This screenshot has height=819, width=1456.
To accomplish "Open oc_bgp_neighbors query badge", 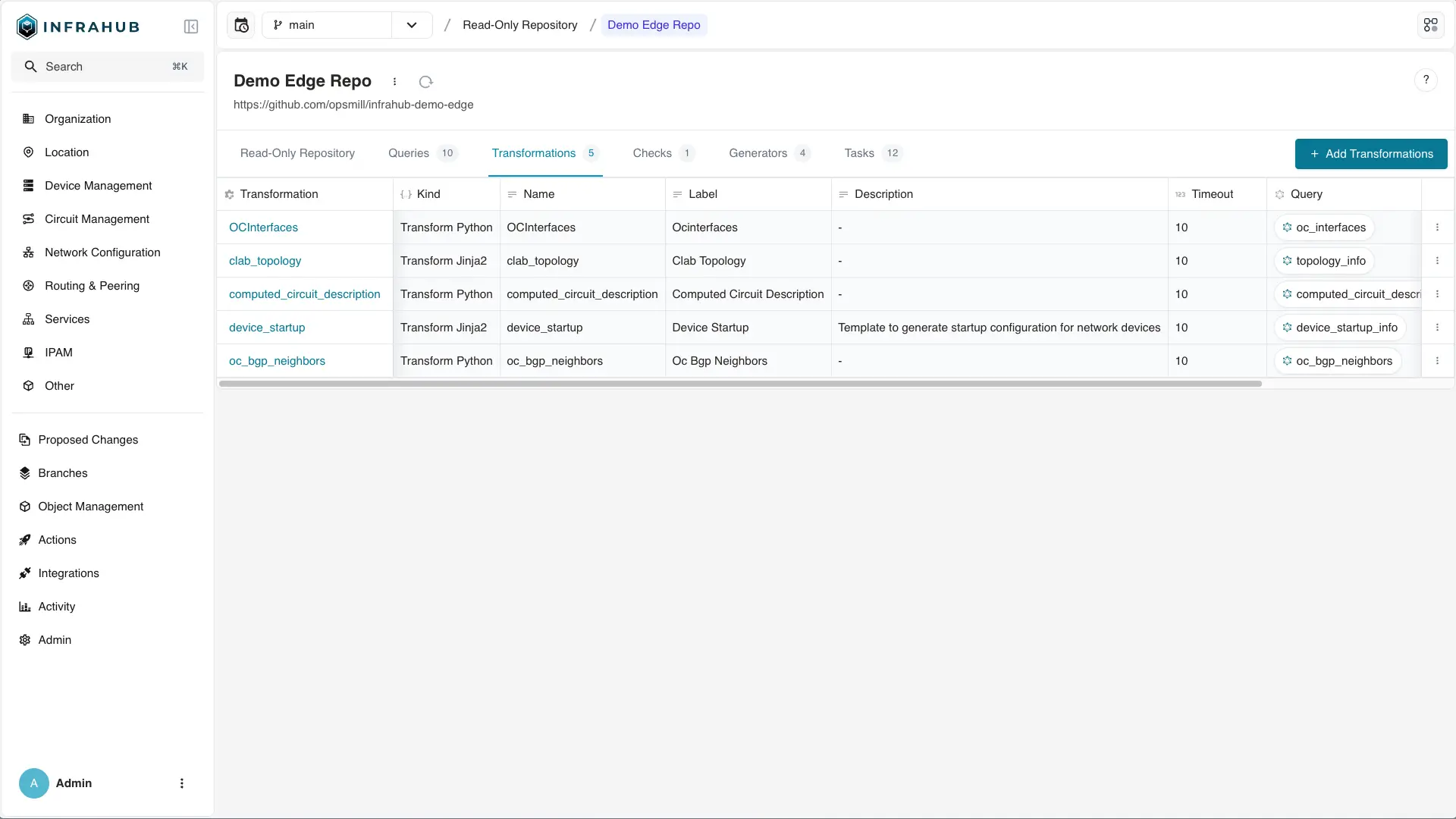I will click(x=1338, y=361).
